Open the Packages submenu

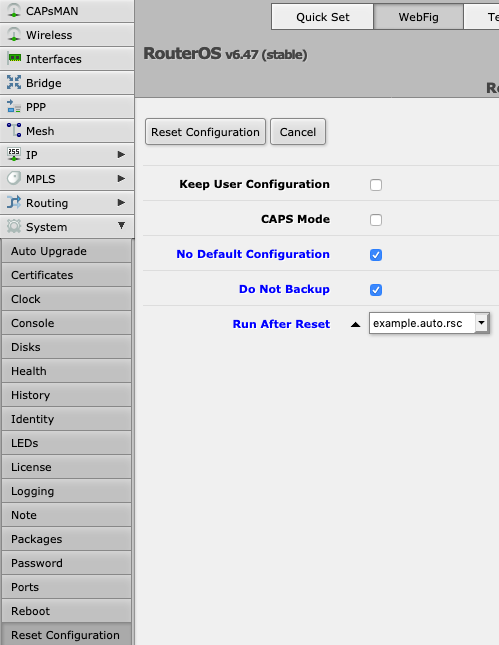click(66, 539)
